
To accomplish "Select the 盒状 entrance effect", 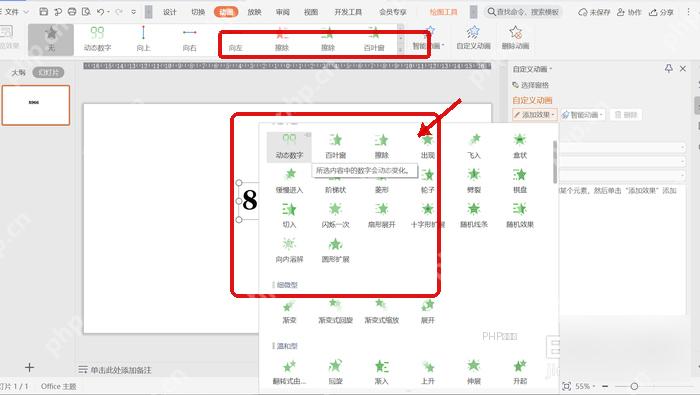I will [520, 146].
